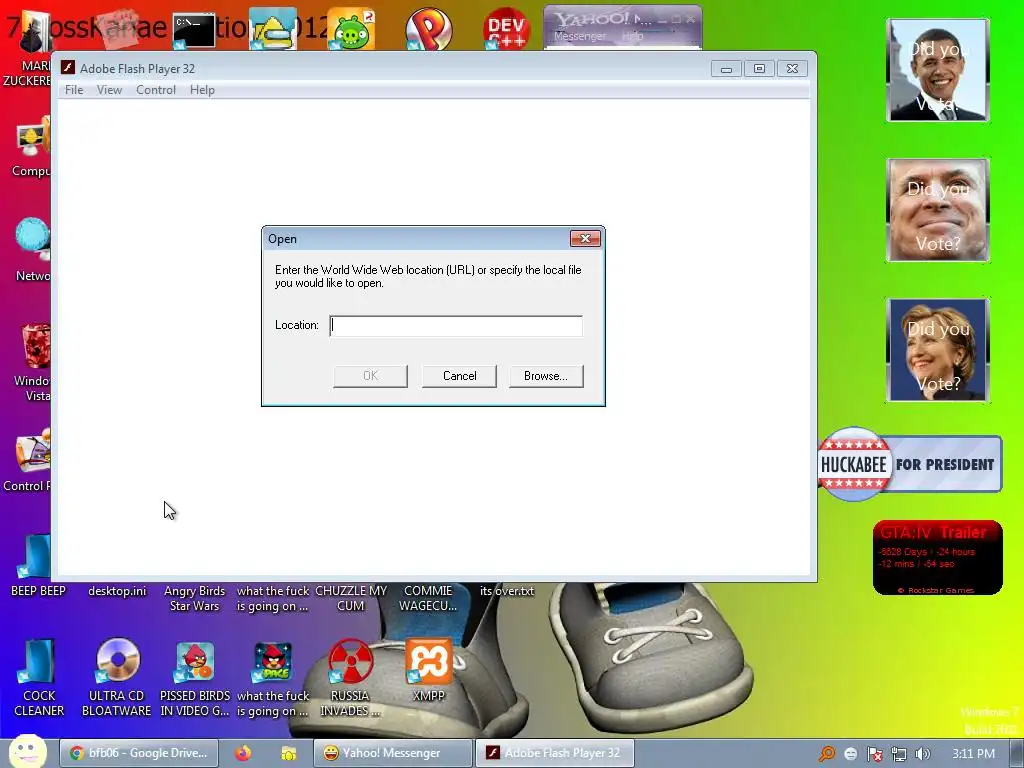Select the its over.txt label
The height and width of the screenshot is (768, 1024).
[x=507, y=591]
